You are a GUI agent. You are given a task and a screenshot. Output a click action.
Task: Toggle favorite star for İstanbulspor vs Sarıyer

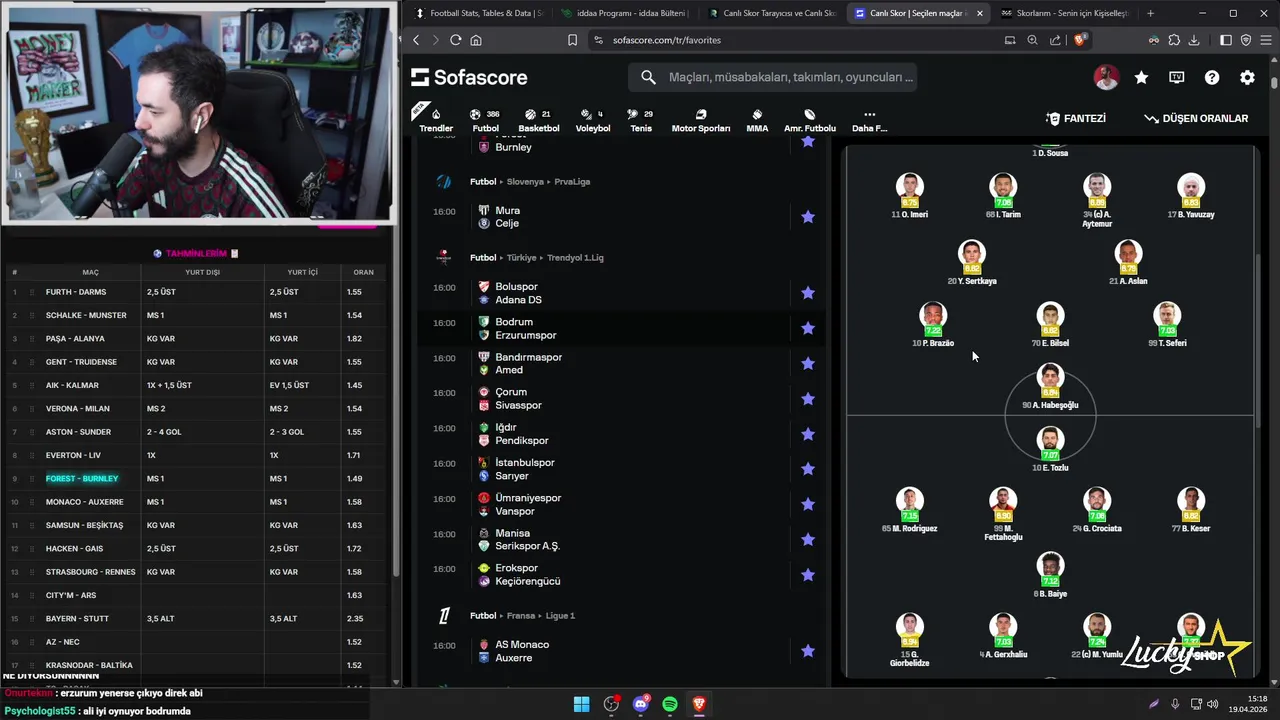pyautogui.click(x=808, y=469)
